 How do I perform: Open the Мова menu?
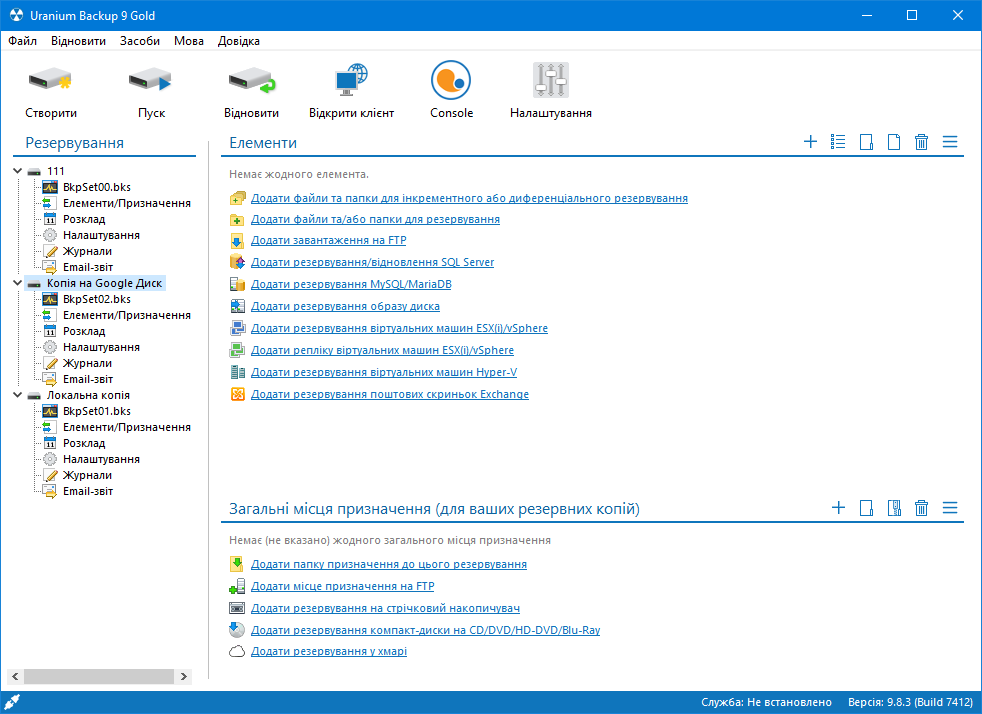(189, 41)
